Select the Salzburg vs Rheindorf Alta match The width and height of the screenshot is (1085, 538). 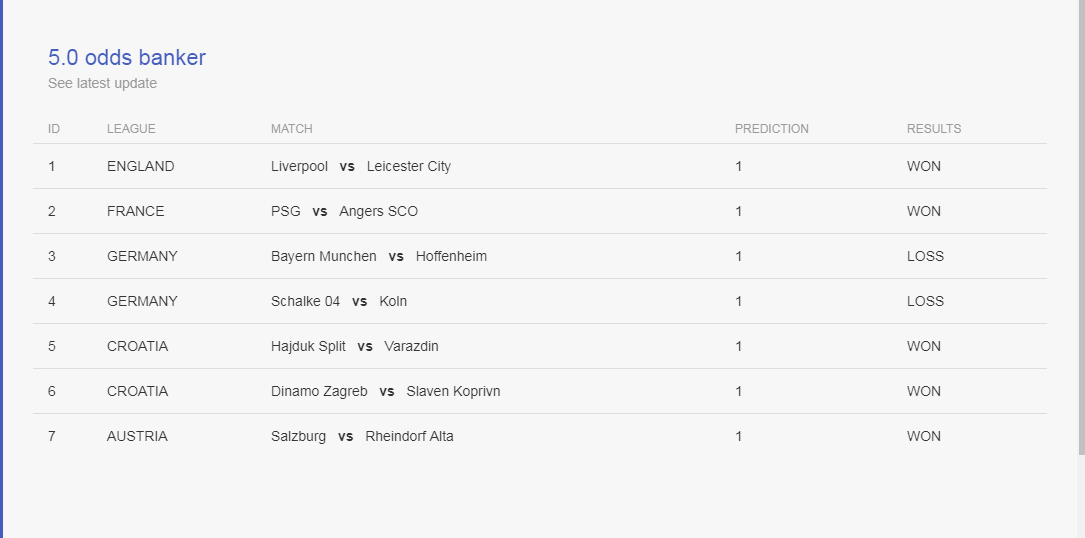(362, 436)
